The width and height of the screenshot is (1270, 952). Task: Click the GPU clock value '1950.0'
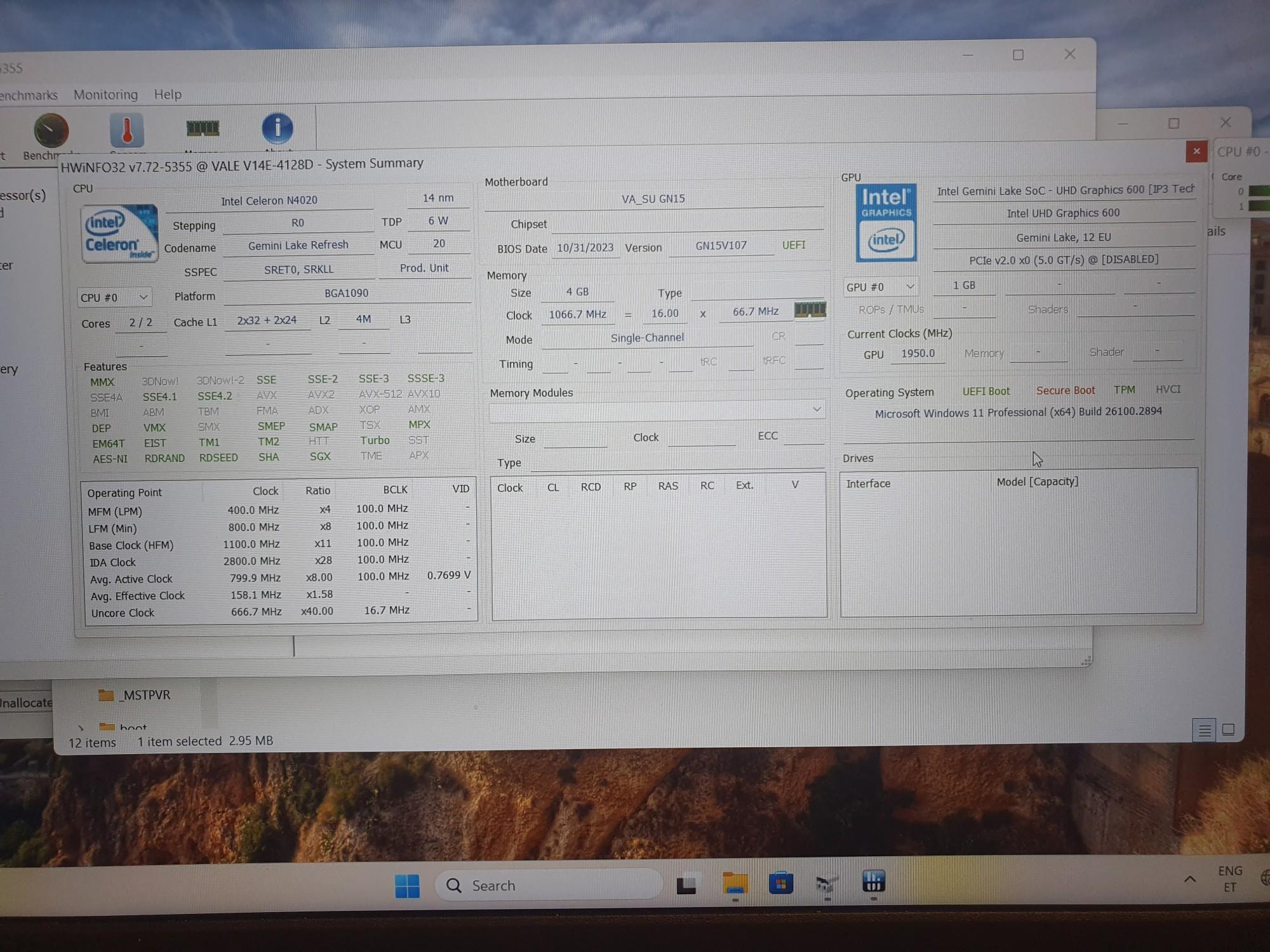pyautogui.click(x=918, y=354)
